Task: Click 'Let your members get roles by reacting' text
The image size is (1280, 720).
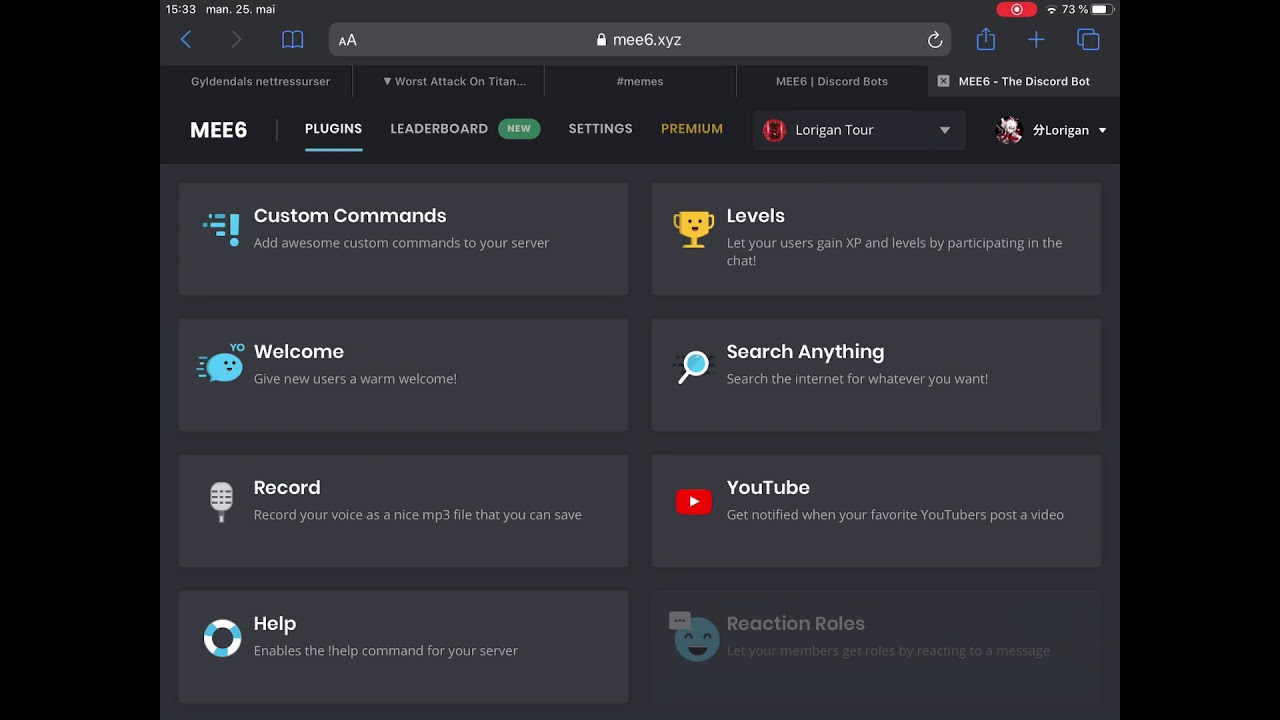Action: 888,651
